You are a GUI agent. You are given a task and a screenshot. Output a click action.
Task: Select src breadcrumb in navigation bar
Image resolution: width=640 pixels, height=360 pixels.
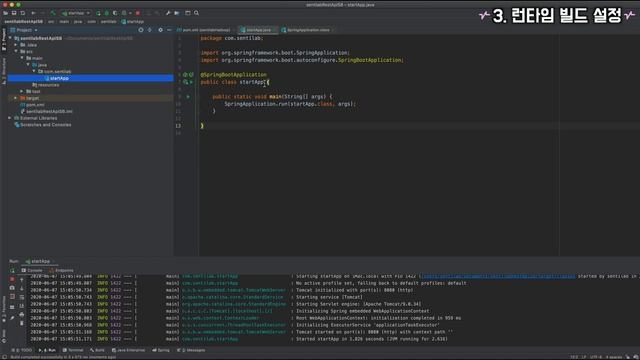(51, 22)
